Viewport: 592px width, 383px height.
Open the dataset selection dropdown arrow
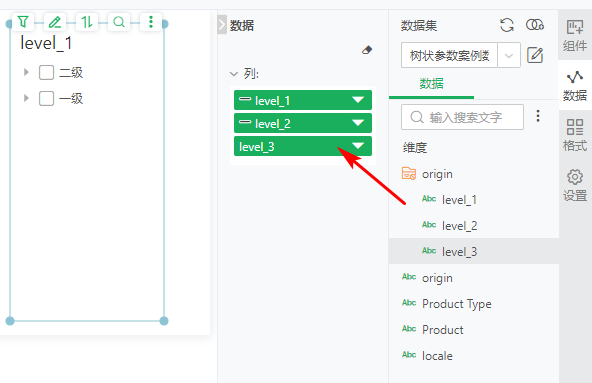509,56
